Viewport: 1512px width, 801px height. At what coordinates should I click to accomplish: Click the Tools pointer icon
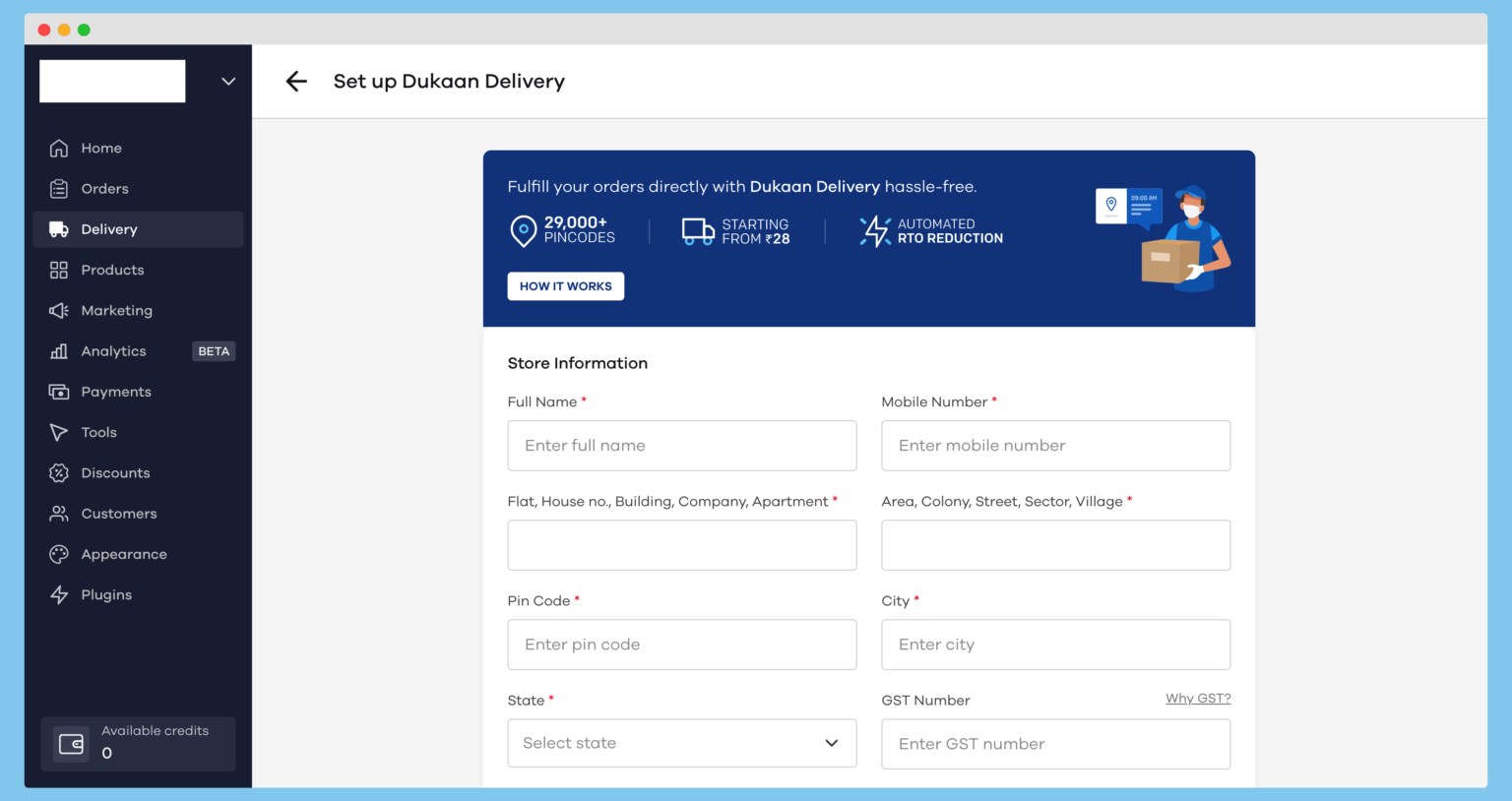tap(59, 432)
